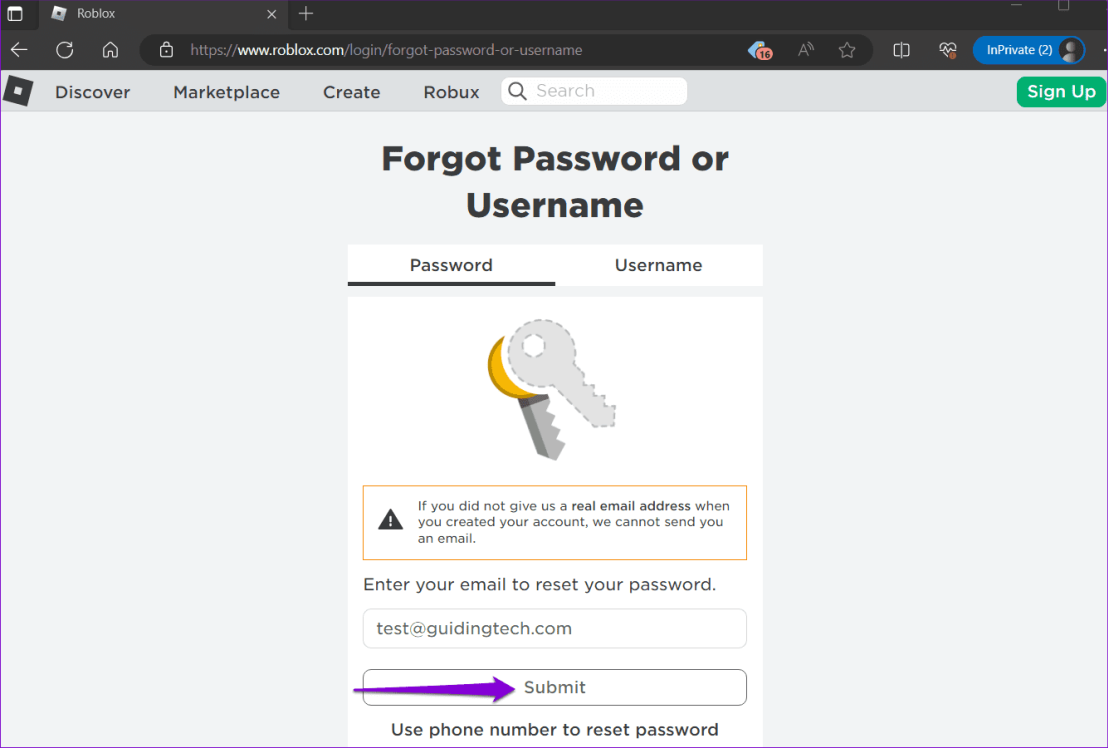1108x748 pixels.
Task: Switch to the Username tab
Action: (x=658, y=265)
